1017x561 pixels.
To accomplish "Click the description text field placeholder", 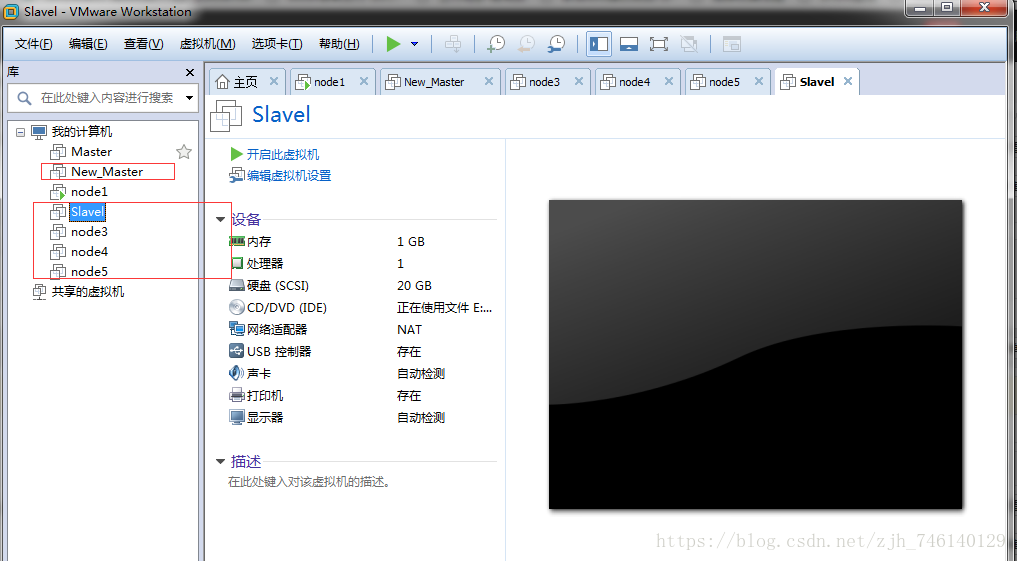I will (x=309, y=483).
